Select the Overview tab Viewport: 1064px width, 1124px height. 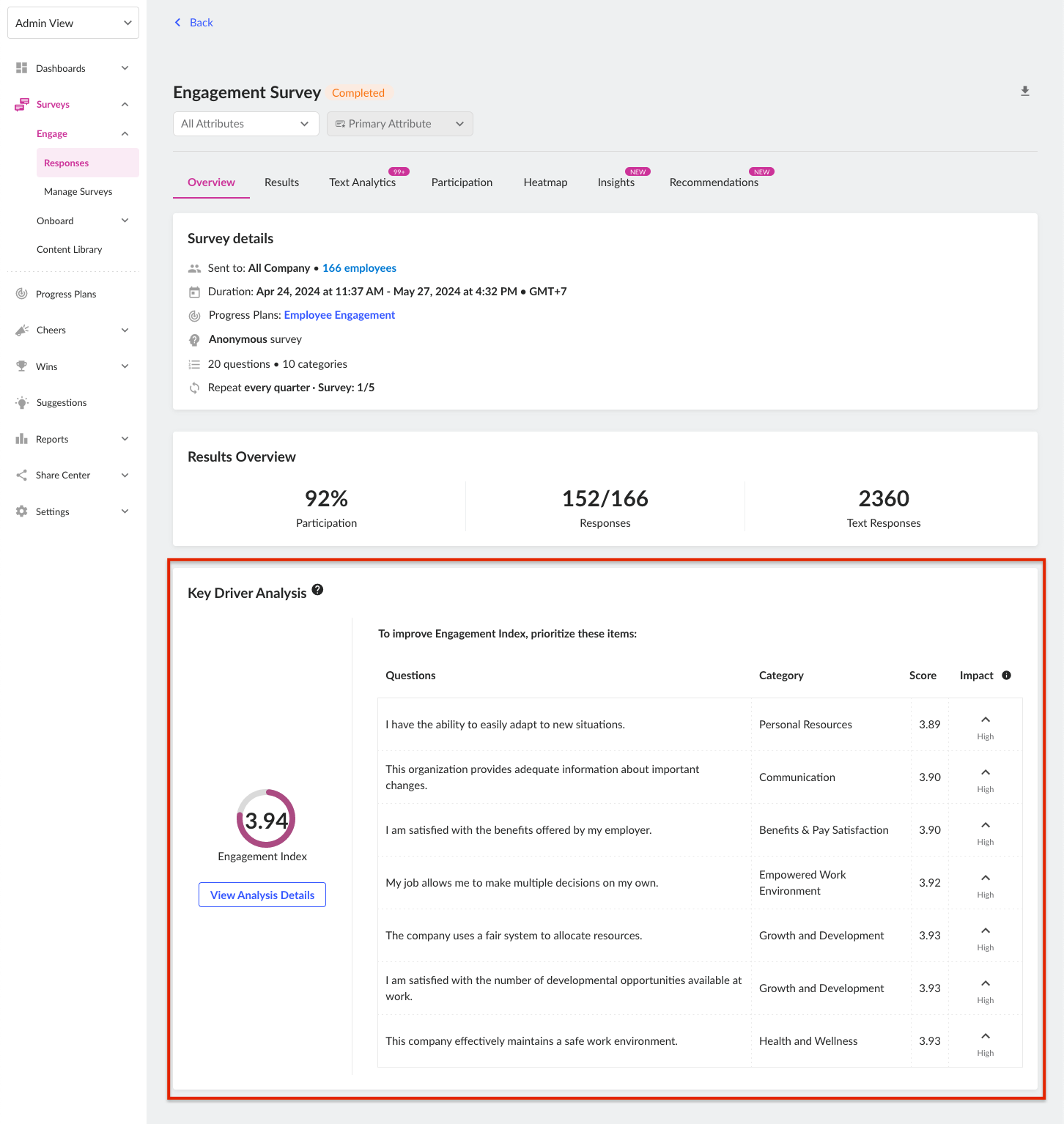211,182
